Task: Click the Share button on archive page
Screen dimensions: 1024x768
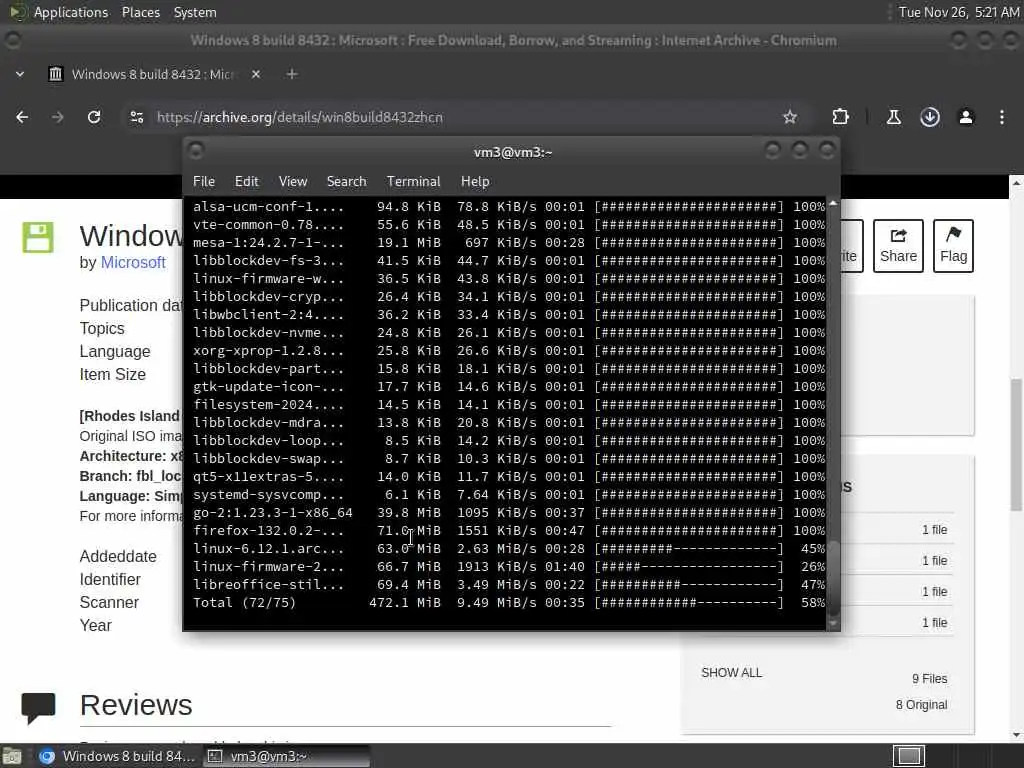Action: (x=898, y=246)
